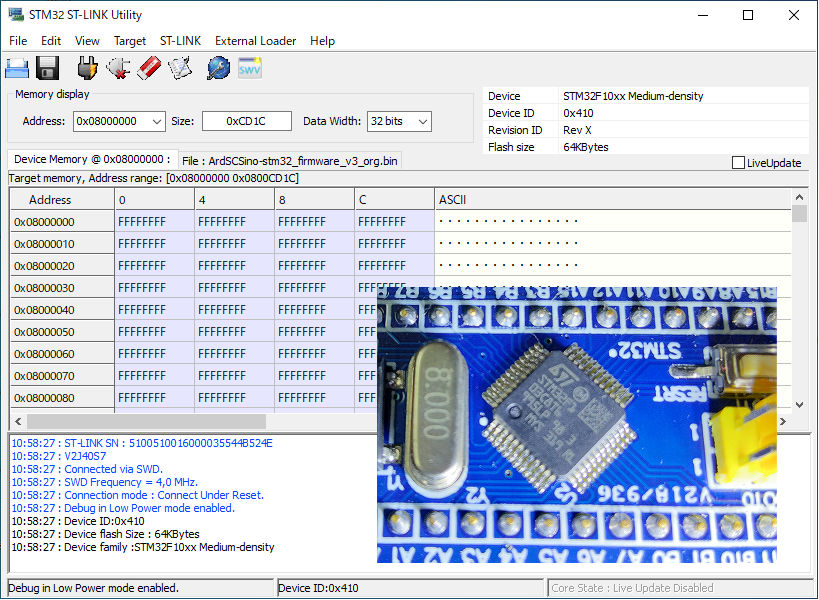This screenshot has height=600, width=819.
Task: Open the External Loader menu
Action: pos(255,41)
